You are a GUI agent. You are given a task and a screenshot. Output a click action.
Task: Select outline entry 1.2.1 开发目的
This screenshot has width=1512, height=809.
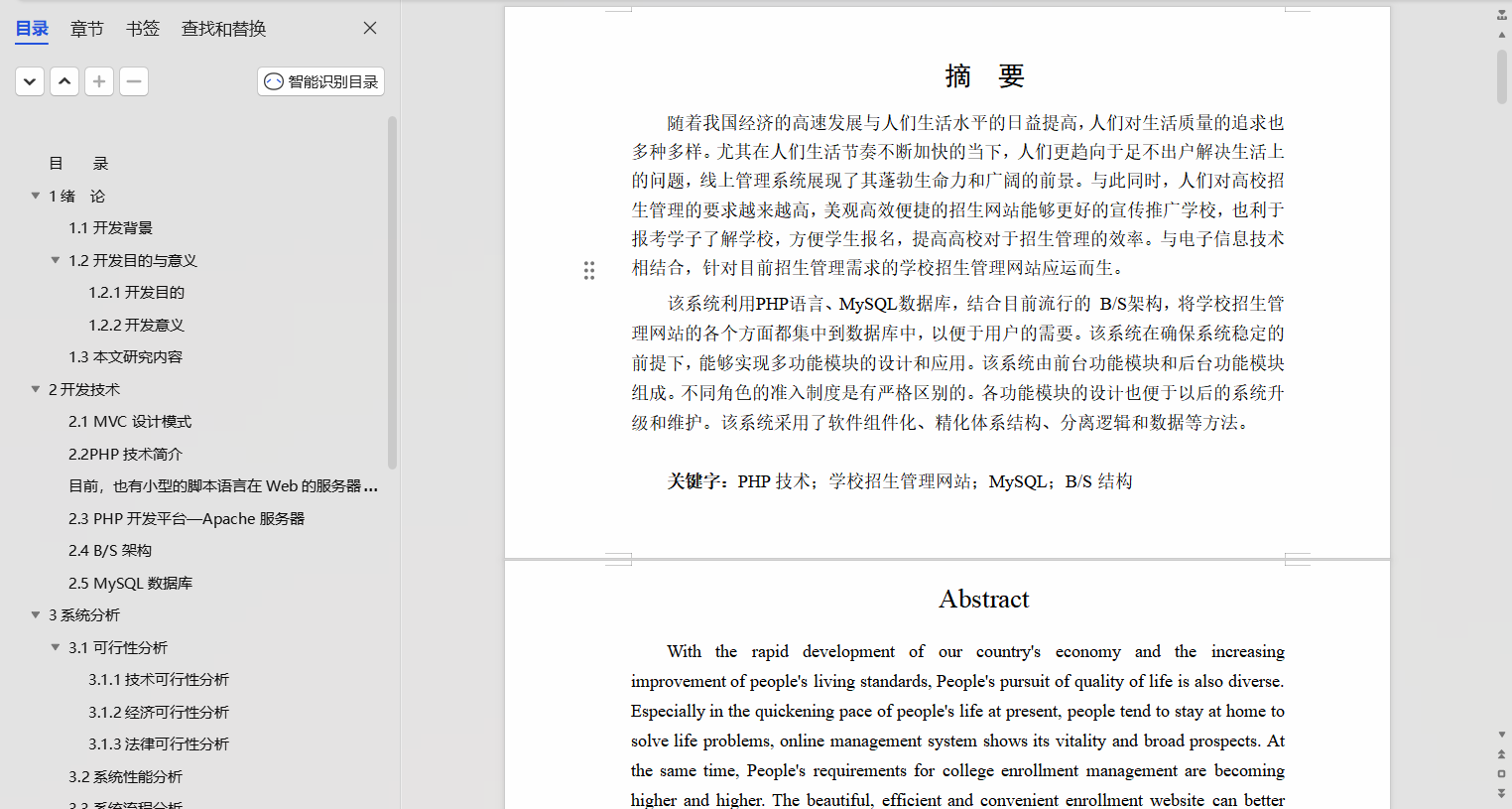pyautogui.click(x=136, y=293)
